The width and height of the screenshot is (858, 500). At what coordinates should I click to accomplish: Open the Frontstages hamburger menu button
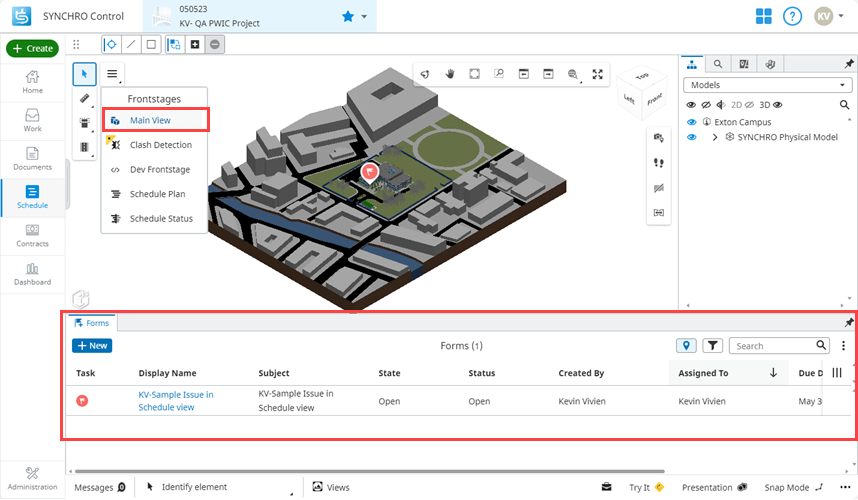pyautogui.click(x=112, y=74)
